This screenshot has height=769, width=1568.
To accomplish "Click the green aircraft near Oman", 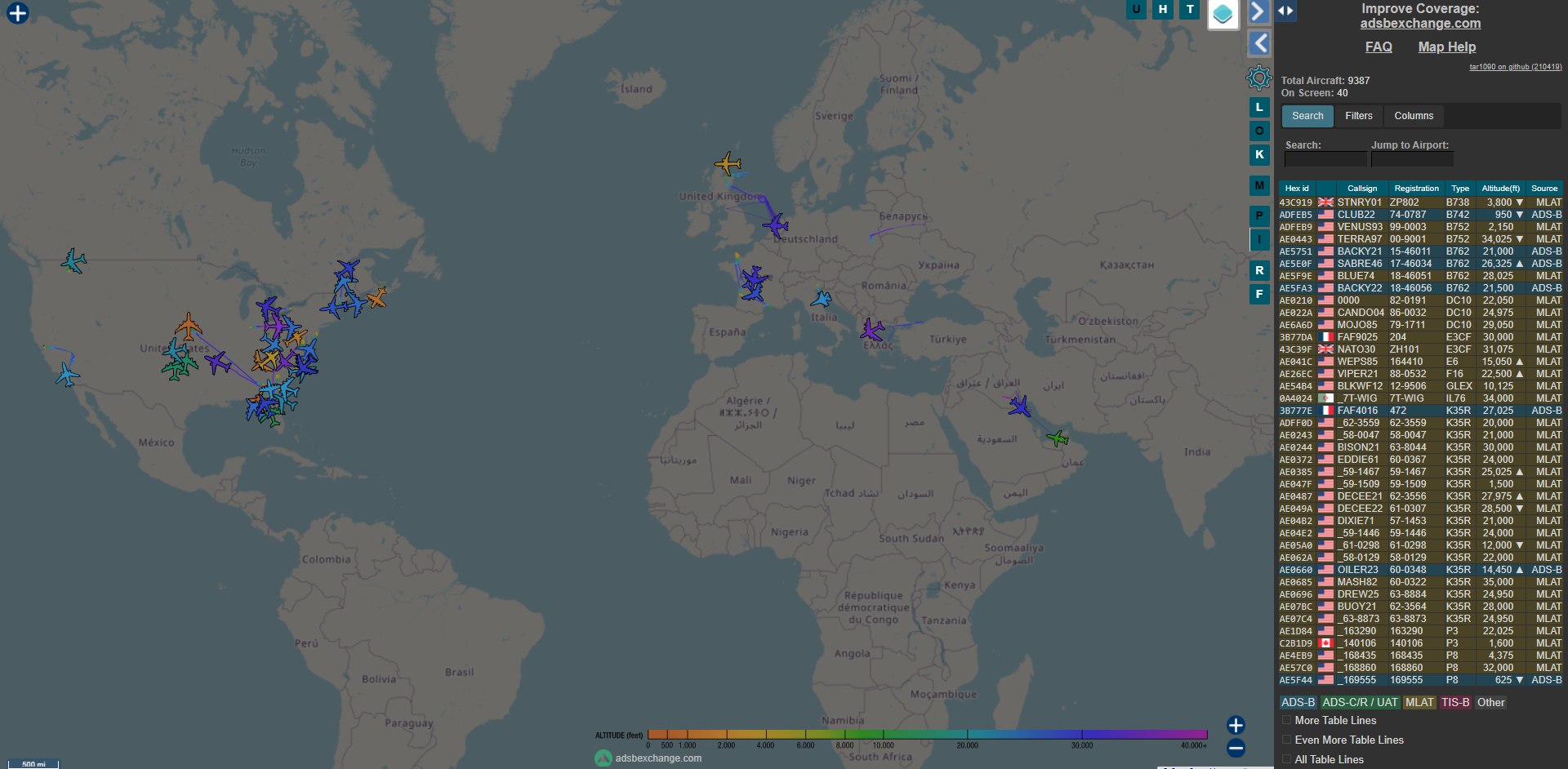I will (x=1058, y=438).
